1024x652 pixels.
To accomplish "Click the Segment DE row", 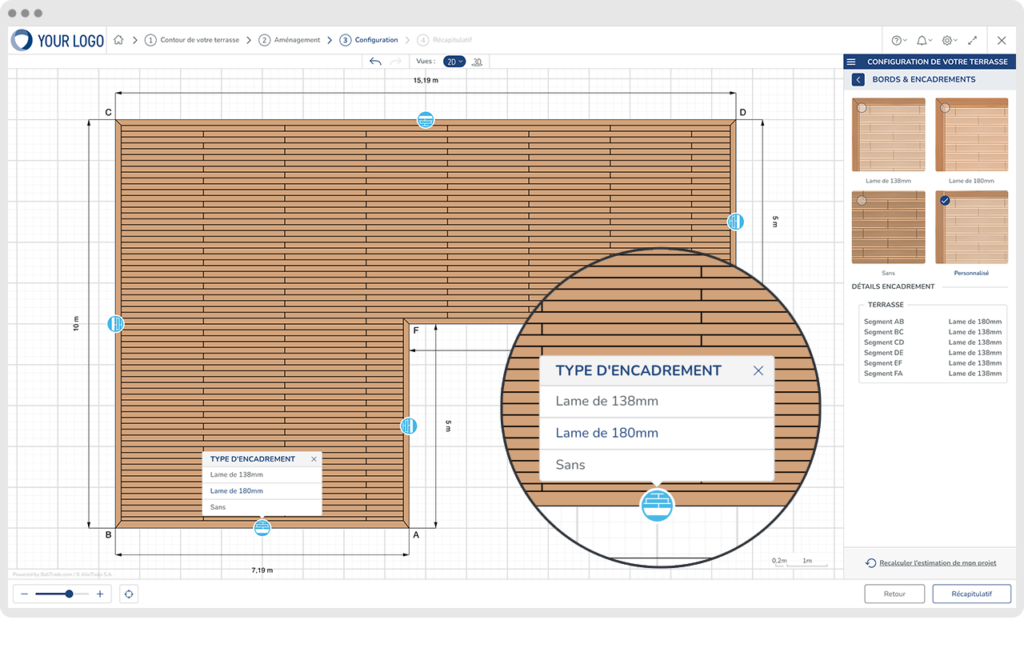I will 933,353.
